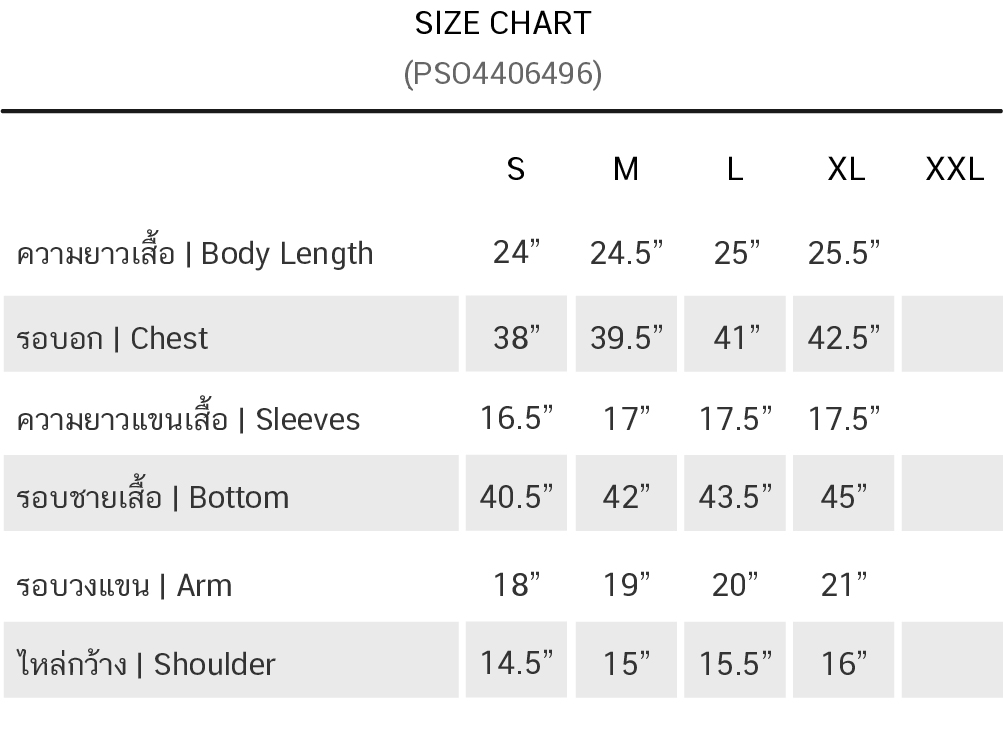The height and width of the screenshot is (746, 1003).
Task: Click the empty XXL Chest cell
Action: 952,335
